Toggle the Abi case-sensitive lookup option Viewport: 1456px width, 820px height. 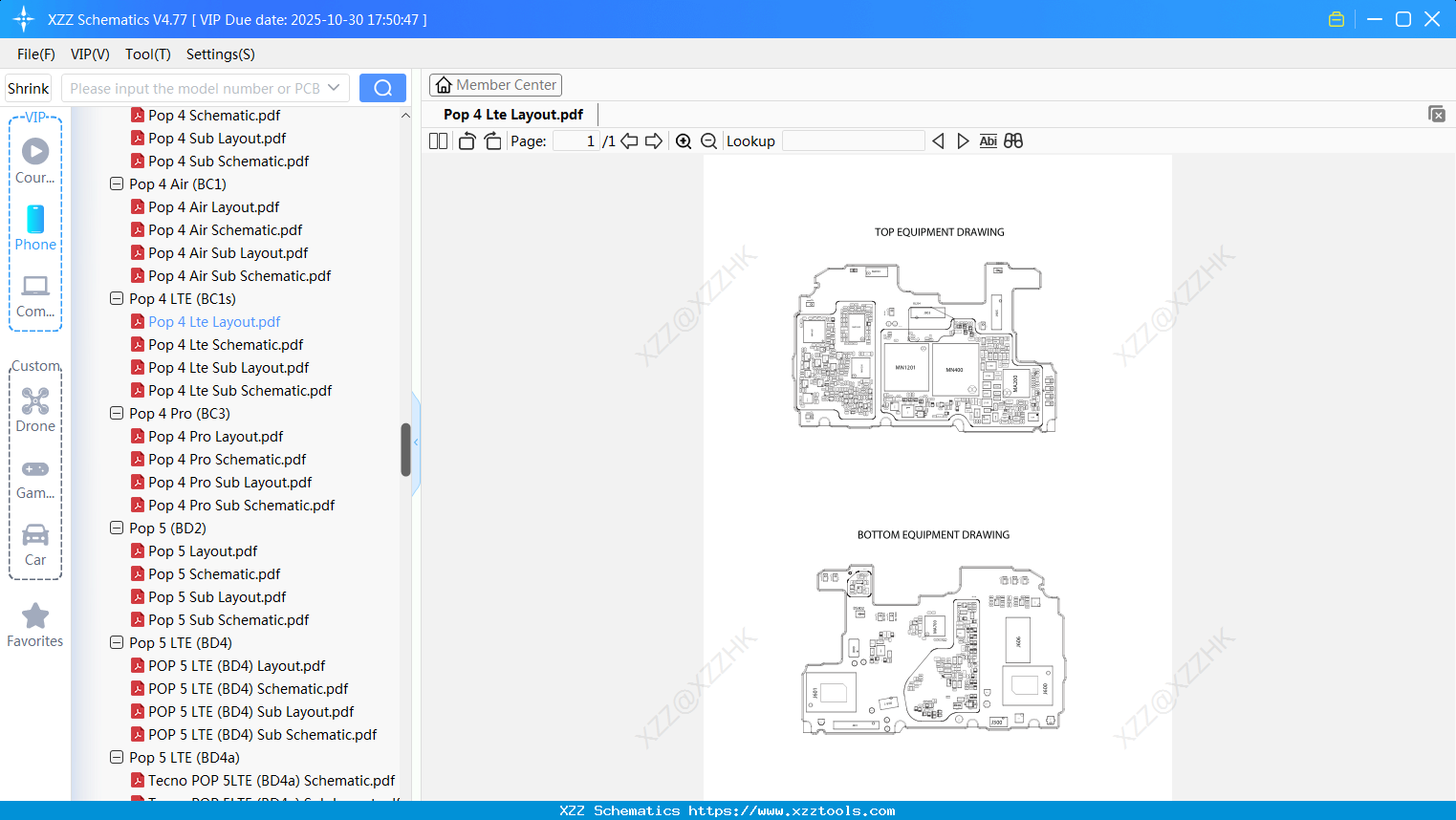[x=988, y=140]
